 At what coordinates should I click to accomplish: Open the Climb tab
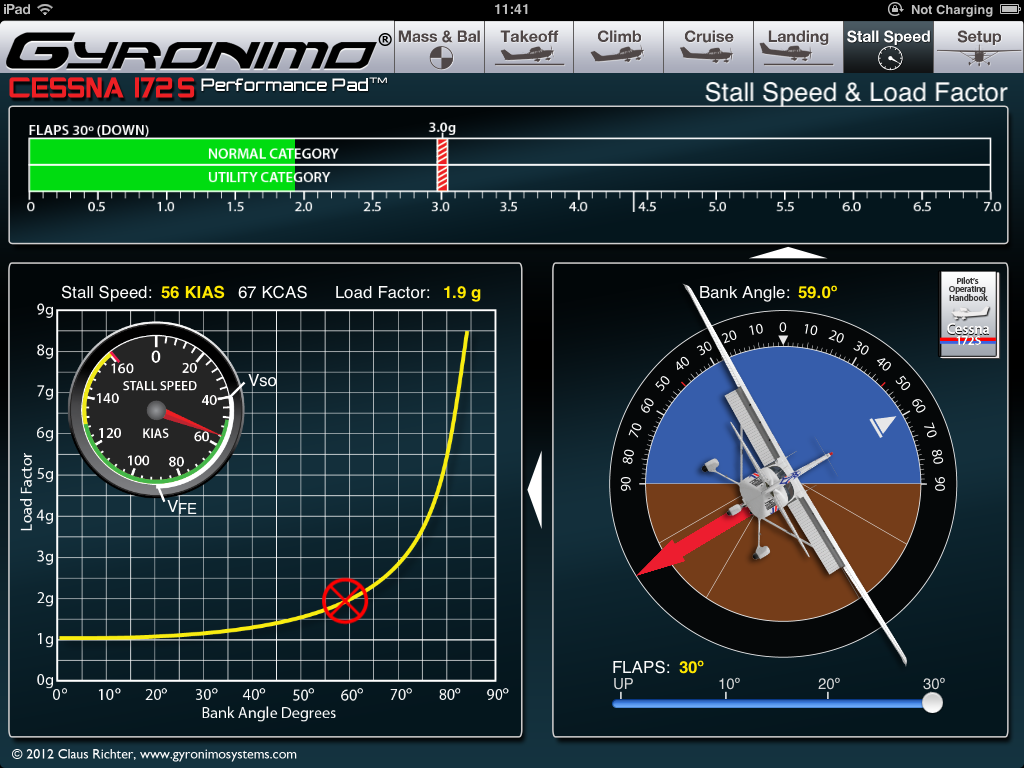coord(618,47)
